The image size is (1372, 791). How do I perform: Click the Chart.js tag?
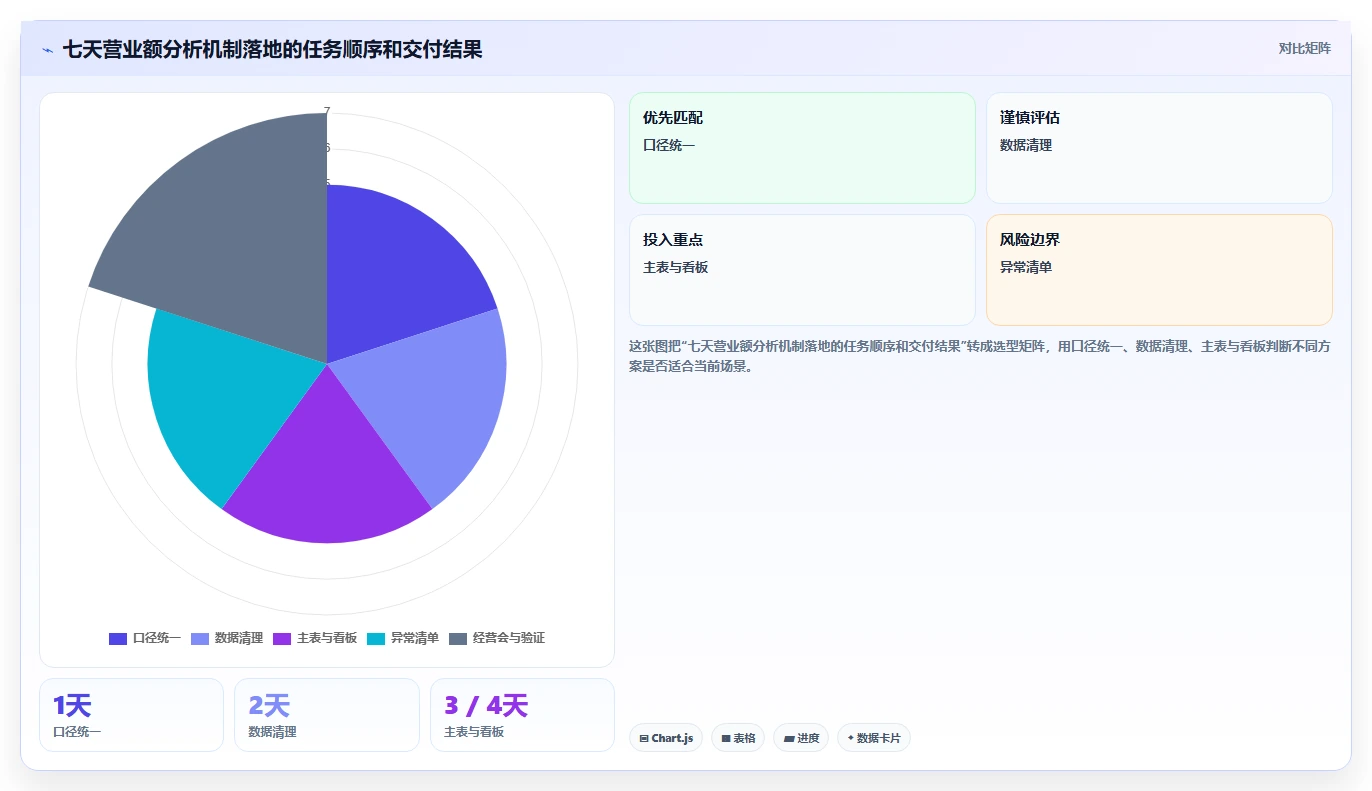(x=666, y=738)
